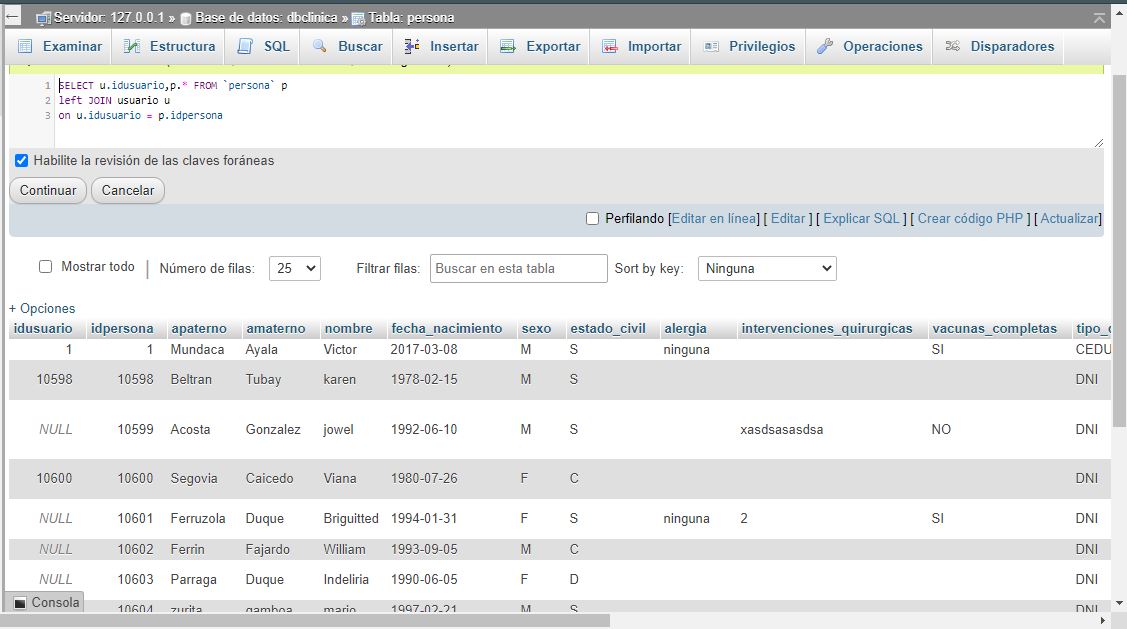Enable the Perfilando checkbox

point(592,218)
